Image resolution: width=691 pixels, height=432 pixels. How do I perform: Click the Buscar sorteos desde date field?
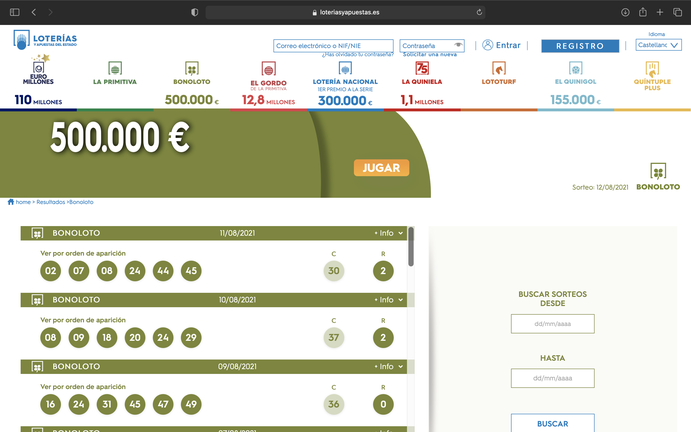click(x=553, y=324)
